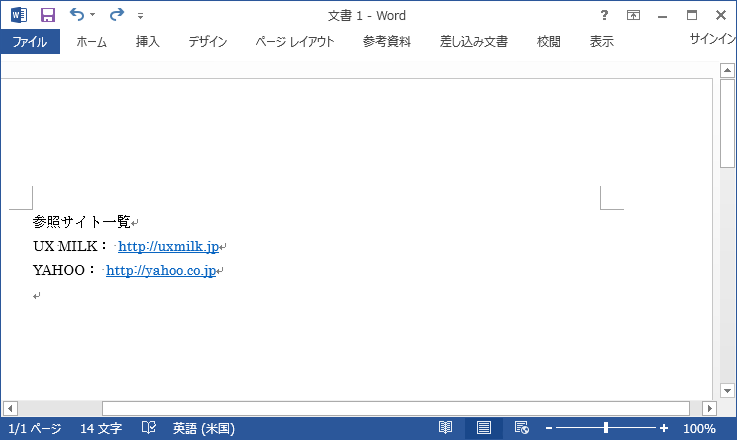Open Word Help question mark icon
Image resolution: width=737 pixels, height=440 pixels.
[603, 15]
